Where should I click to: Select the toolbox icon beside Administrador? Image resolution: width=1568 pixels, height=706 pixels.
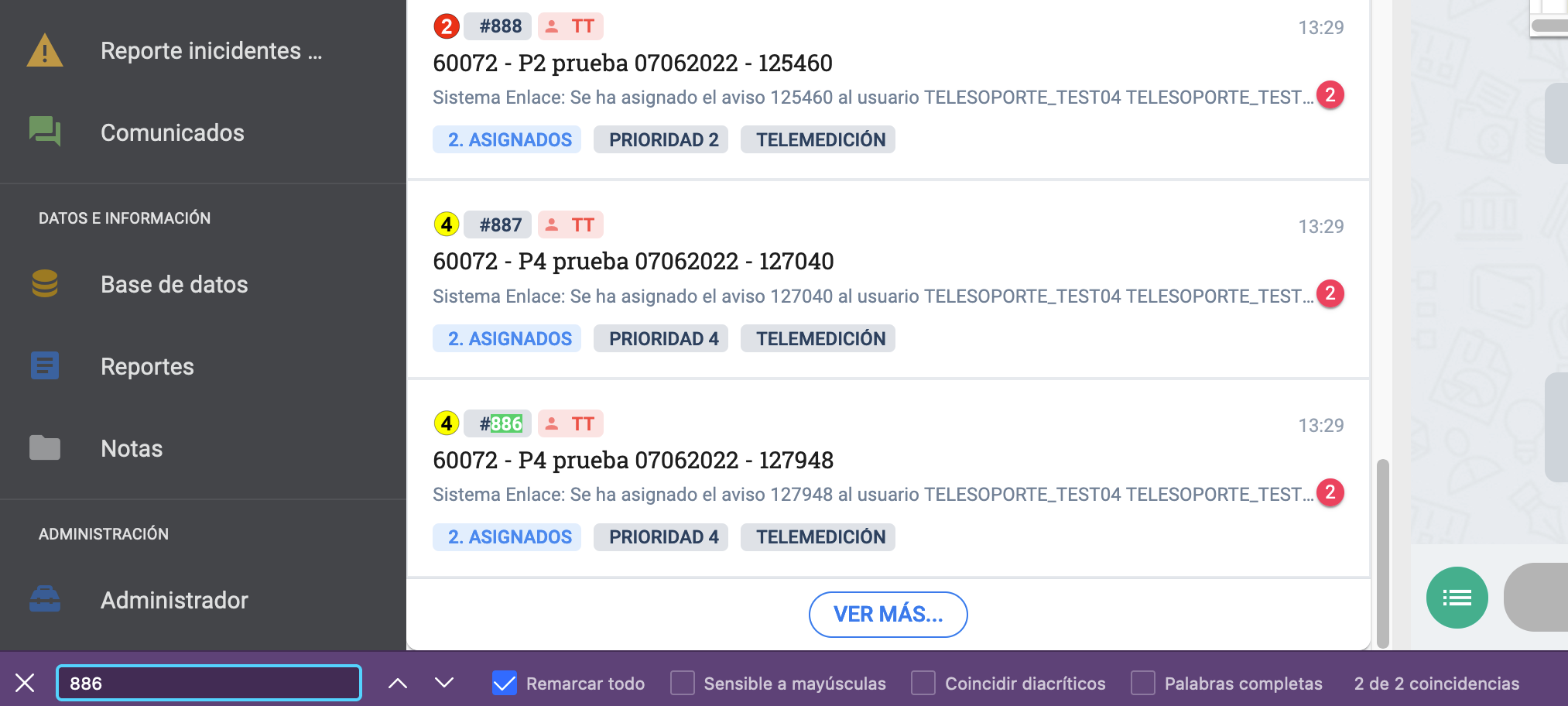pos(46,599)
